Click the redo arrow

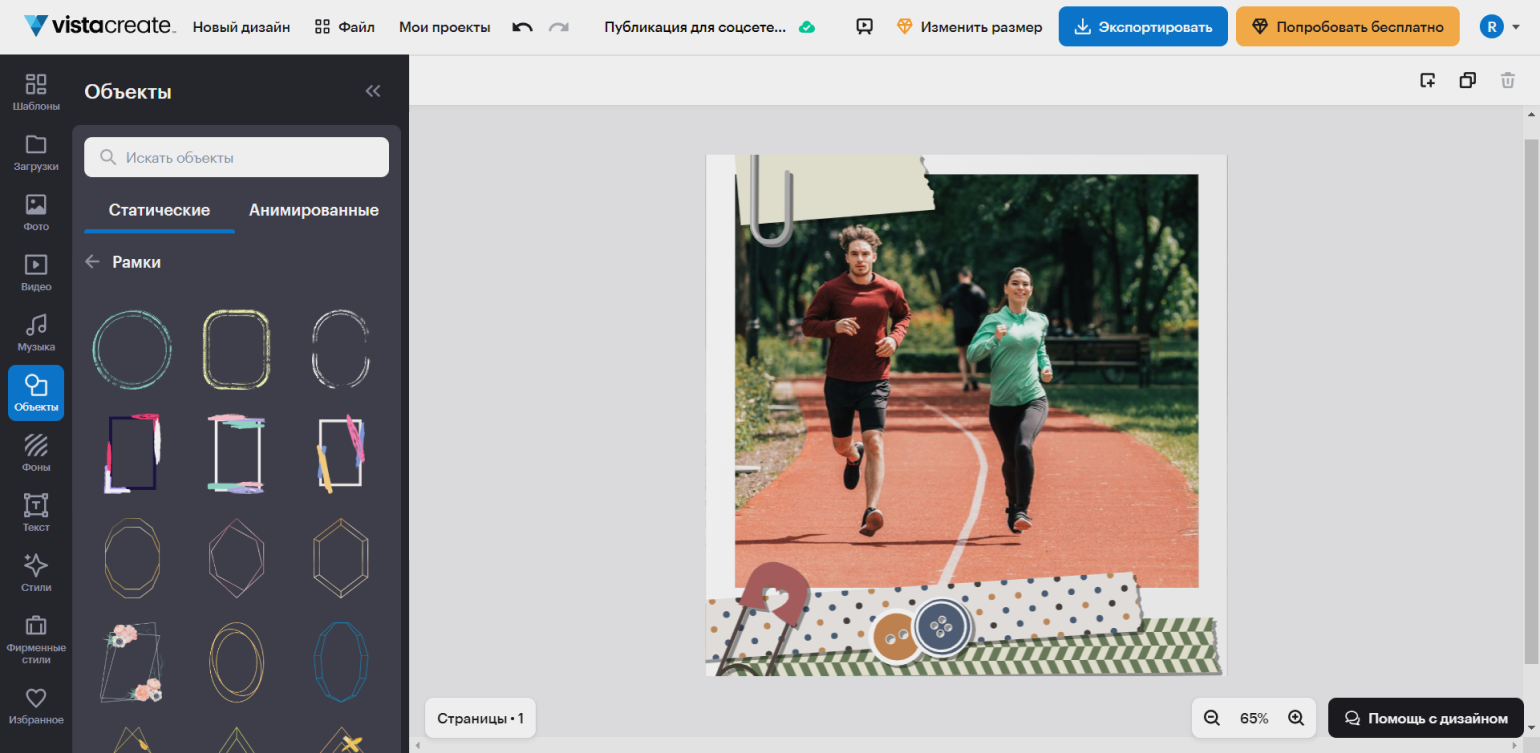(x=559, y=27)
